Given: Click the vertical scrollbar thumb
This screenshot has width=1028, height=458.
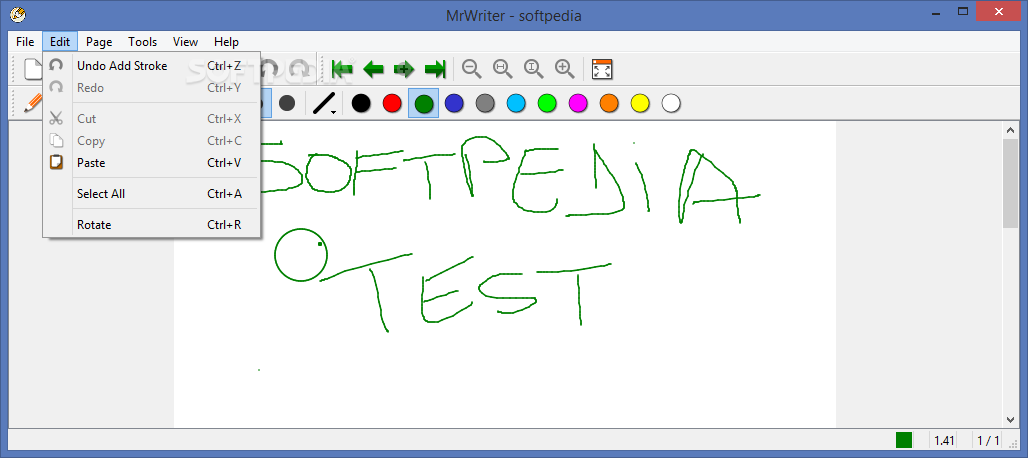Looking at the screenshot, I should click(x=1010, y=183).
